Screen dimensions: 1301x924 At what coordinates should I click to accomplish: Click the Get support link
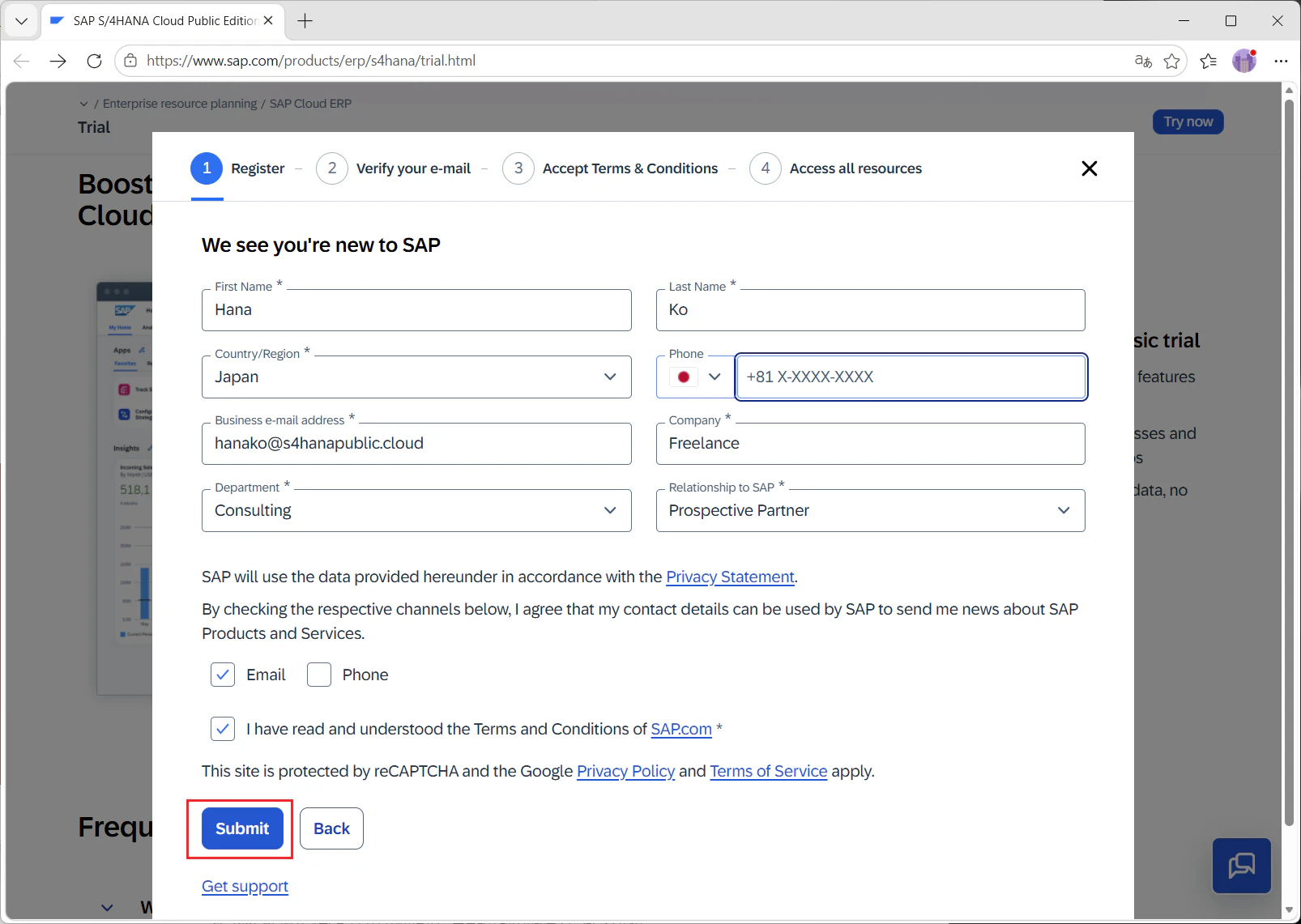tap(245, 886)
